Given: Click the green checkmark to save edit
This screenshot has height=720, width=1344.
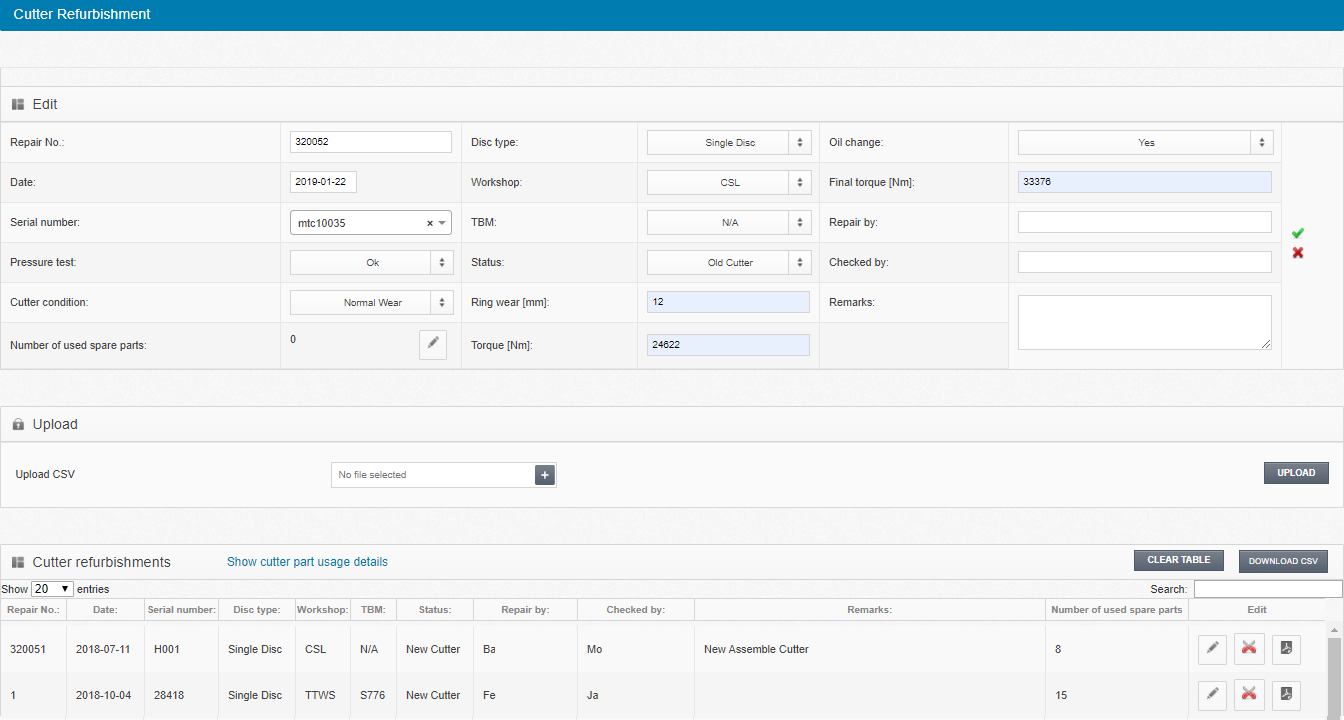Looking at the screenshot, I should pyautogui.click(x=1297, y=233).
